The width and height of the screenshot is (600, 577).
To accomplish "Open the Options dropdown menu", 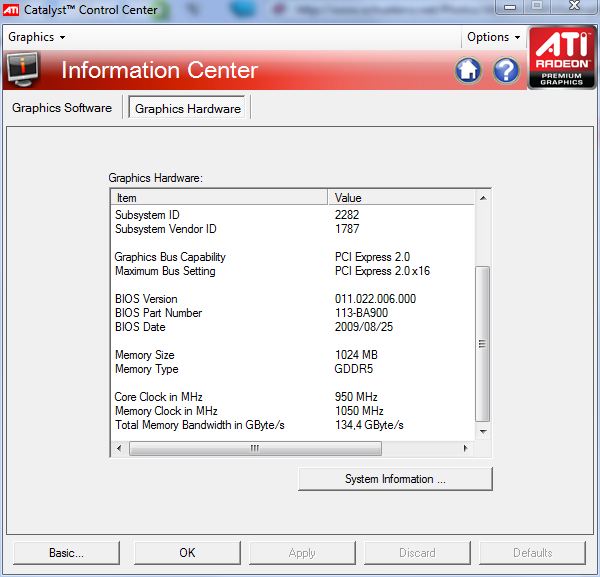I will coord(494,37).
